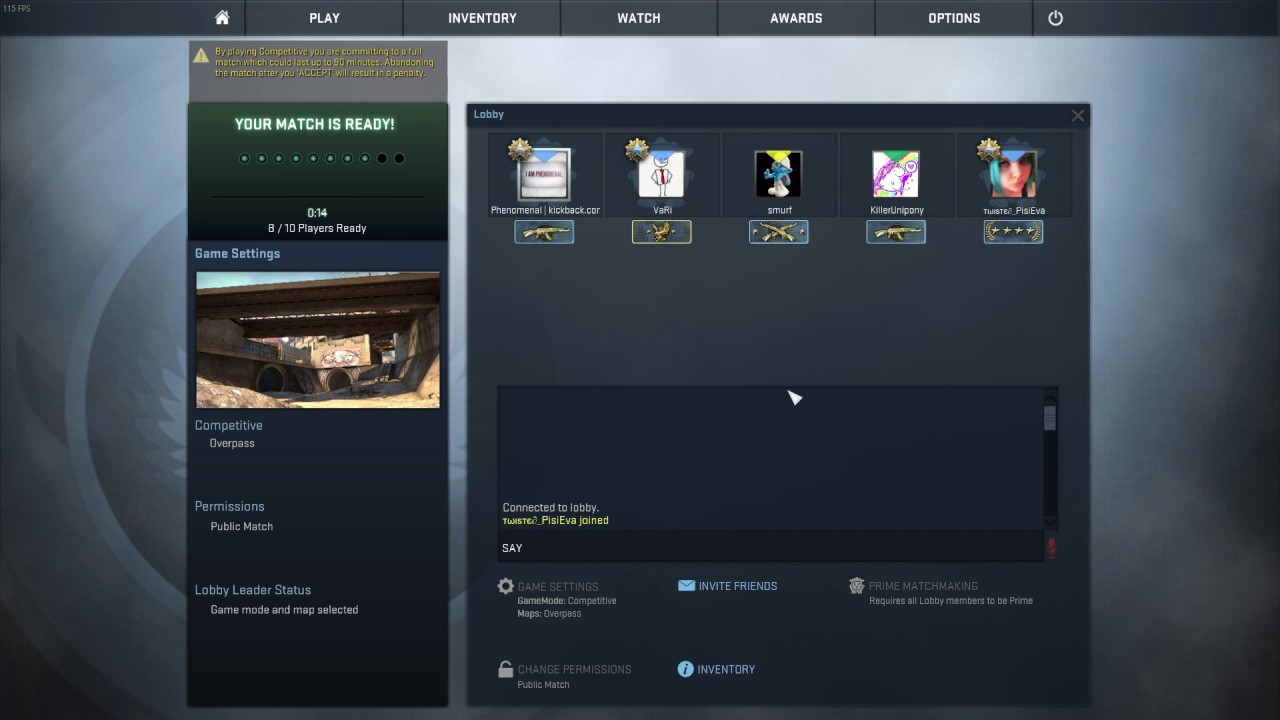Click 'Overpass' under Competitive heading

[232, 443]
